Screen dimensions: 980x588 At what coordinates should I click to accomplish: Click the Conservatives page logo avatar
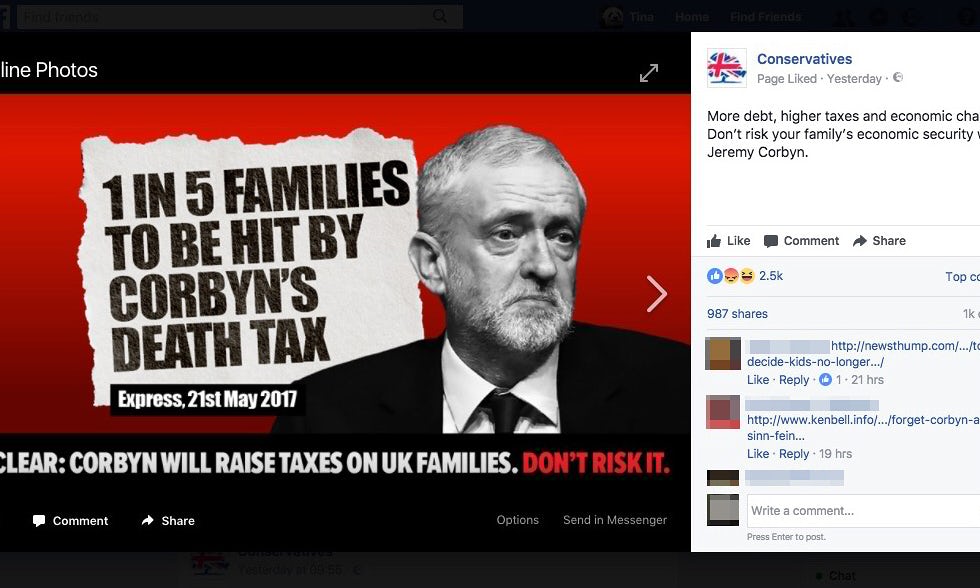pyautogui.click(x=726, y=67)
